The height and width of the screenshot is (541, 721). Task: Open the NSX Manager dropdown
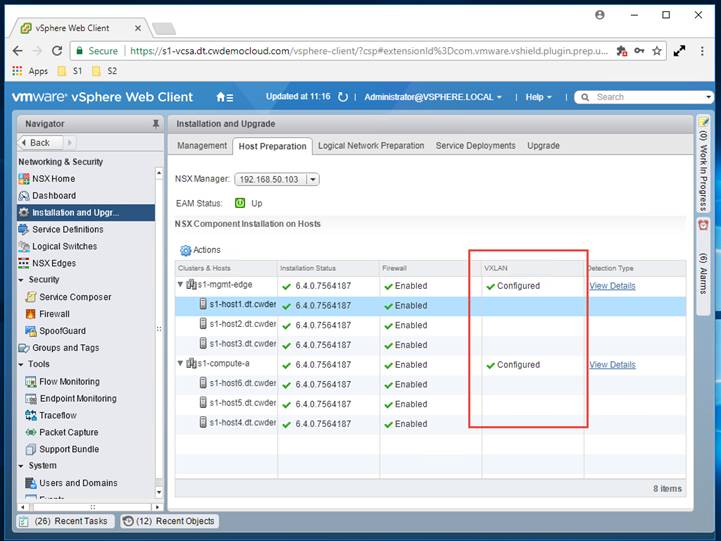point(313,179)
